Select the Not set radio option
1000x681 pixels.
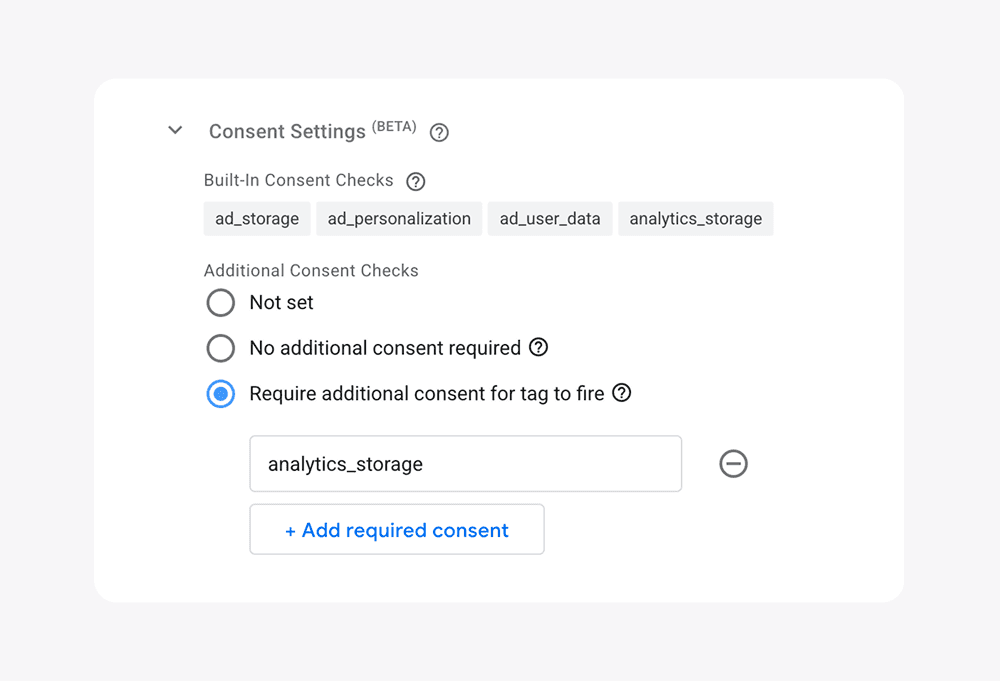220,302
